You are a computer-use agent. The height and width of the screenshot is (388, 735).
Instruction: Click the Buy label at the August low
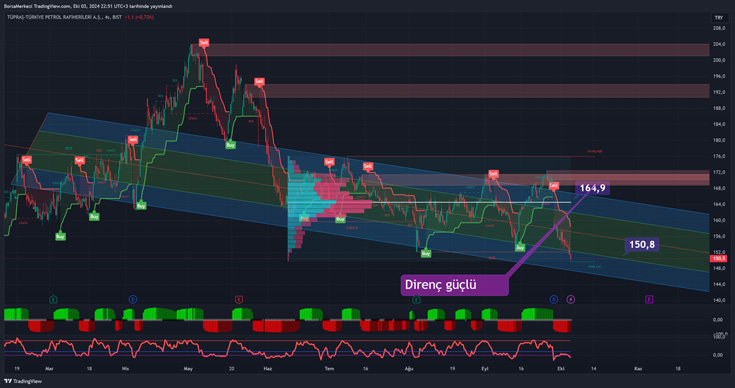pyautogui.click(x=426, y=254)
